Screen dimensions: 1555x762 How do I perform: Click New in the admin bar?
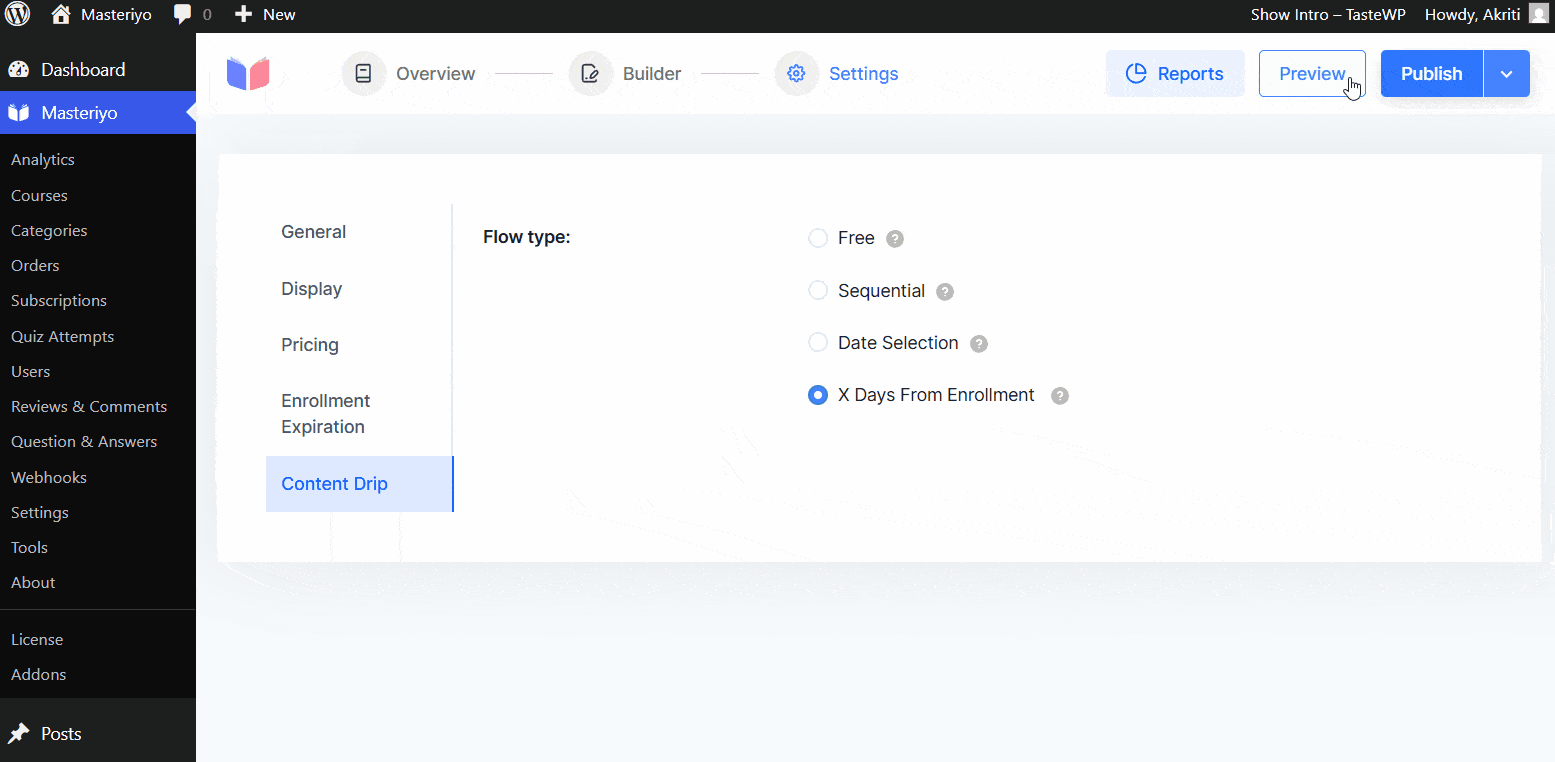tap(279, 15)
